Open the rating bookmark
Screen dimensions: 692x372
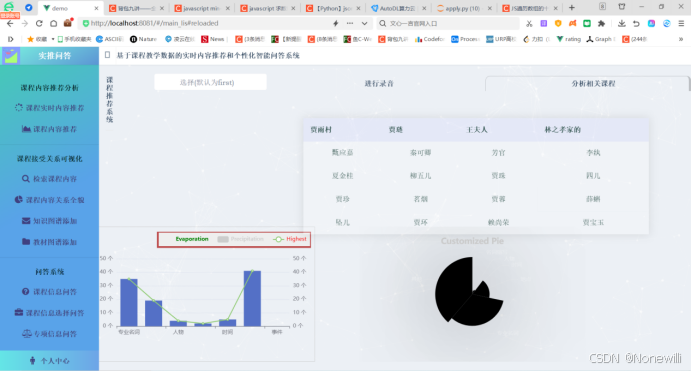(568, 39)
